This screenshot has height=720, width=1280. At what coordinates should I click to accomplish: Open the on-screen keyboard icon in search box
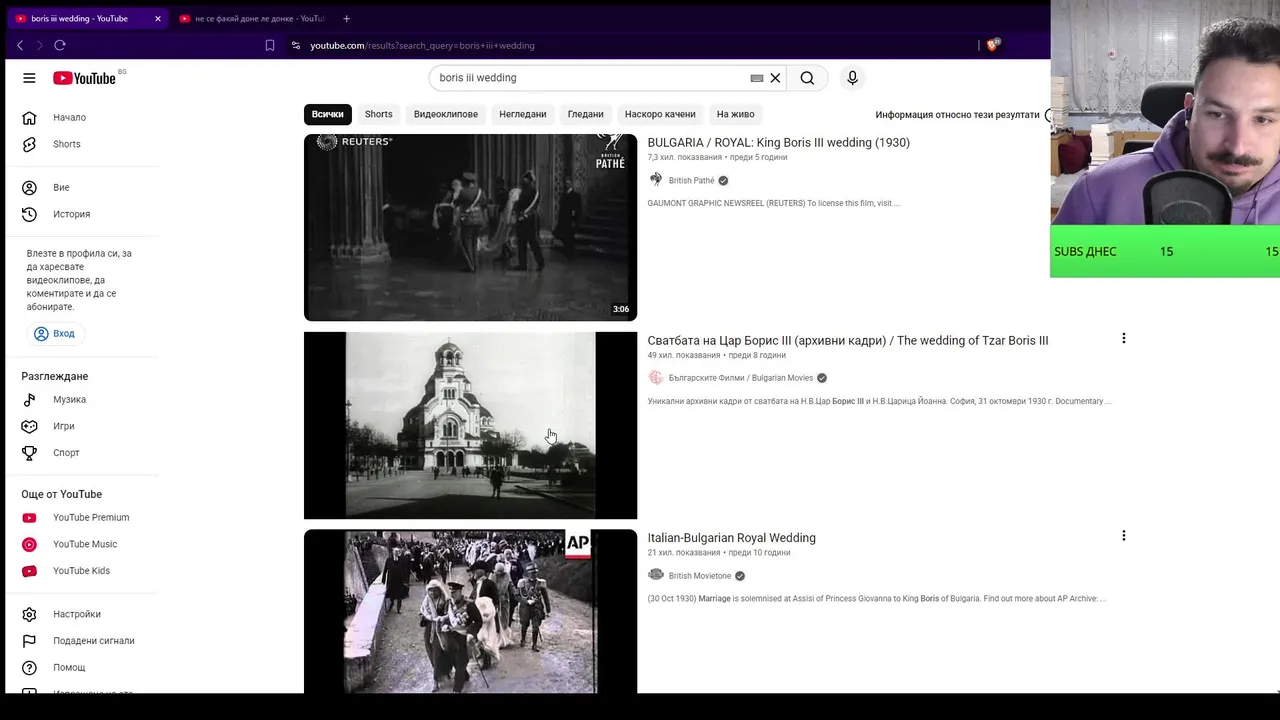[x=757, y=78]
